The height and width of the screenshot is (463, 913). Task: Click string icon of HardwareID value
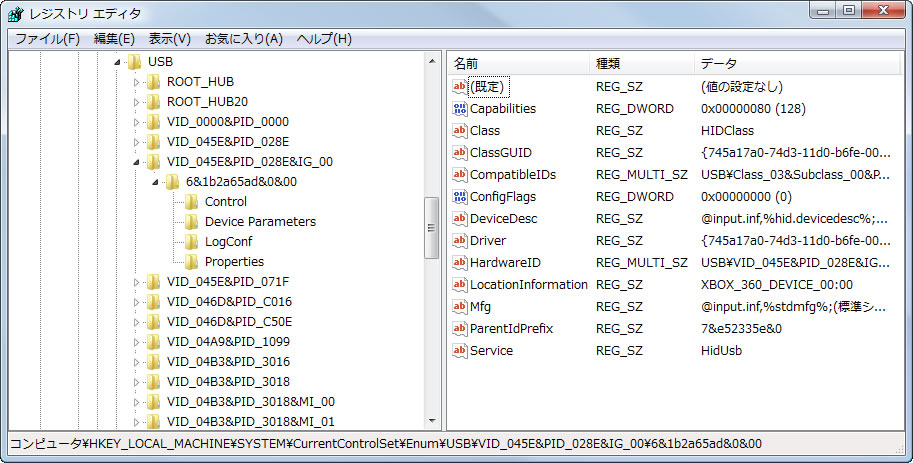coord(460,263)
